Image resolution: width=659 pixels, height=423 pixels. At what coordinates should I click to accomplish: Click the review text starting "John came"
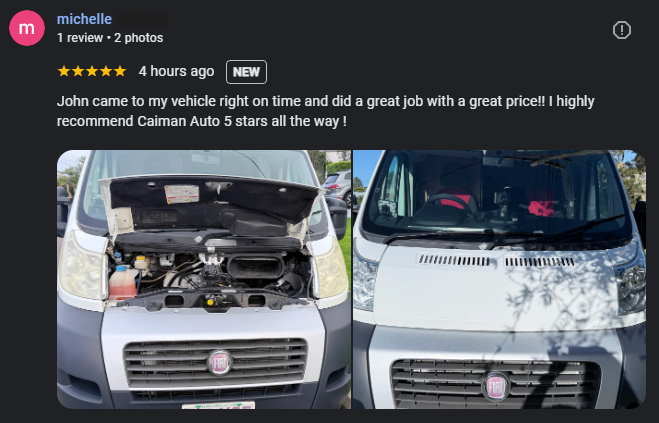(x=326, y=111)
